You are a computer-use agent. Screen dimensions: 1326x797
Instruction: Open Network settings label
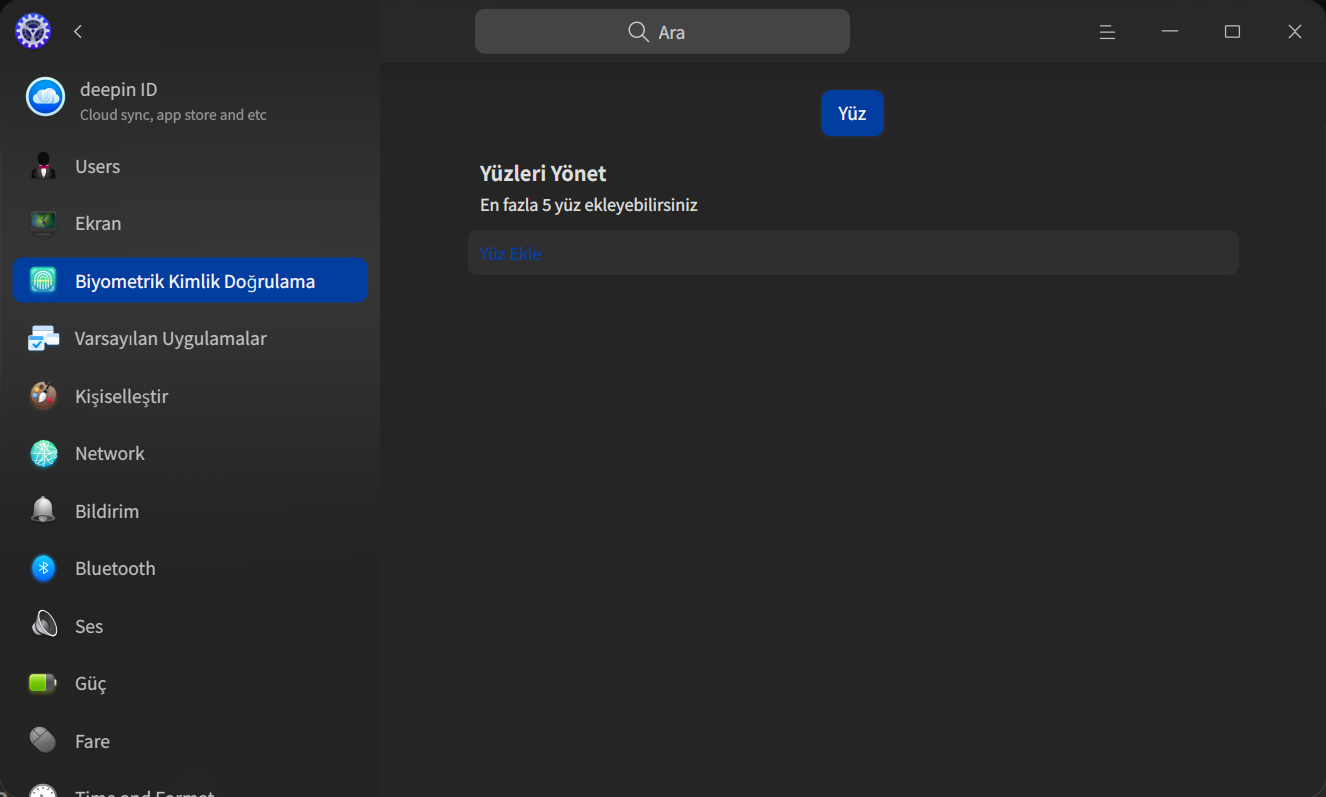[110, 453]
